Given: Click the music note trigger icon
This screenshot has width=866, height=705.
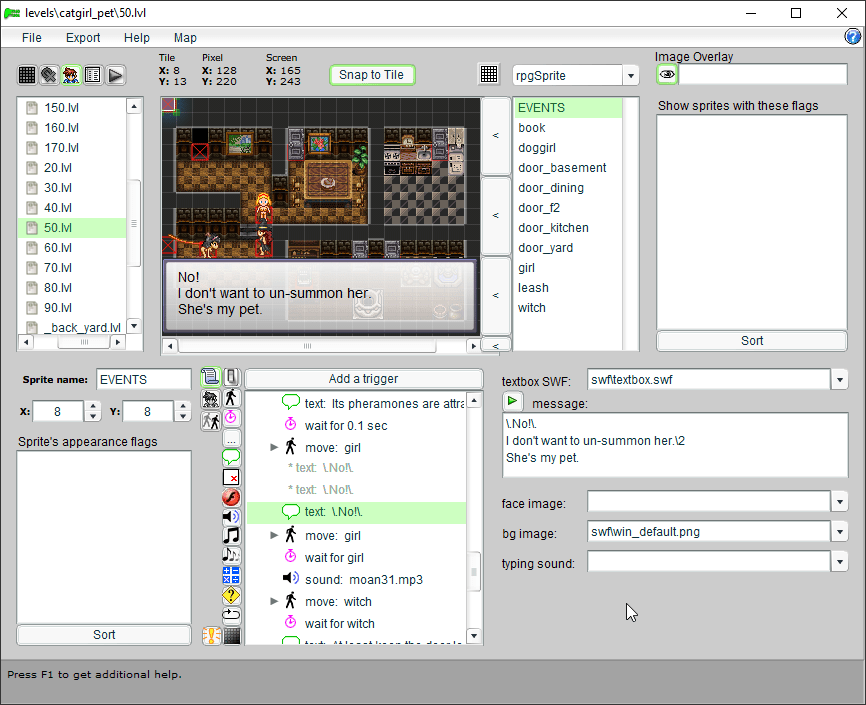Looking at the screenshot, I should click(231, 536).
